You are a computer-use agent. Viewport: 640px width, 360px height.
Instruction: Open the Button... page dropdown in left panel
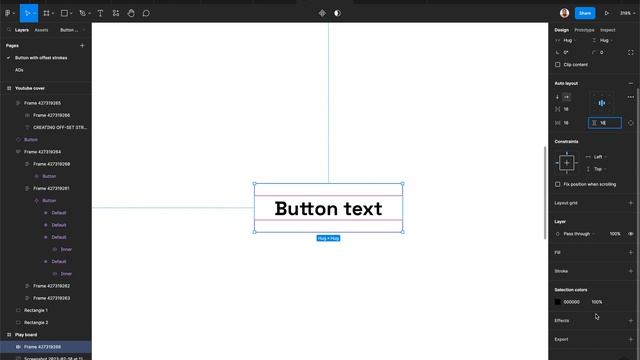[72, 30]
